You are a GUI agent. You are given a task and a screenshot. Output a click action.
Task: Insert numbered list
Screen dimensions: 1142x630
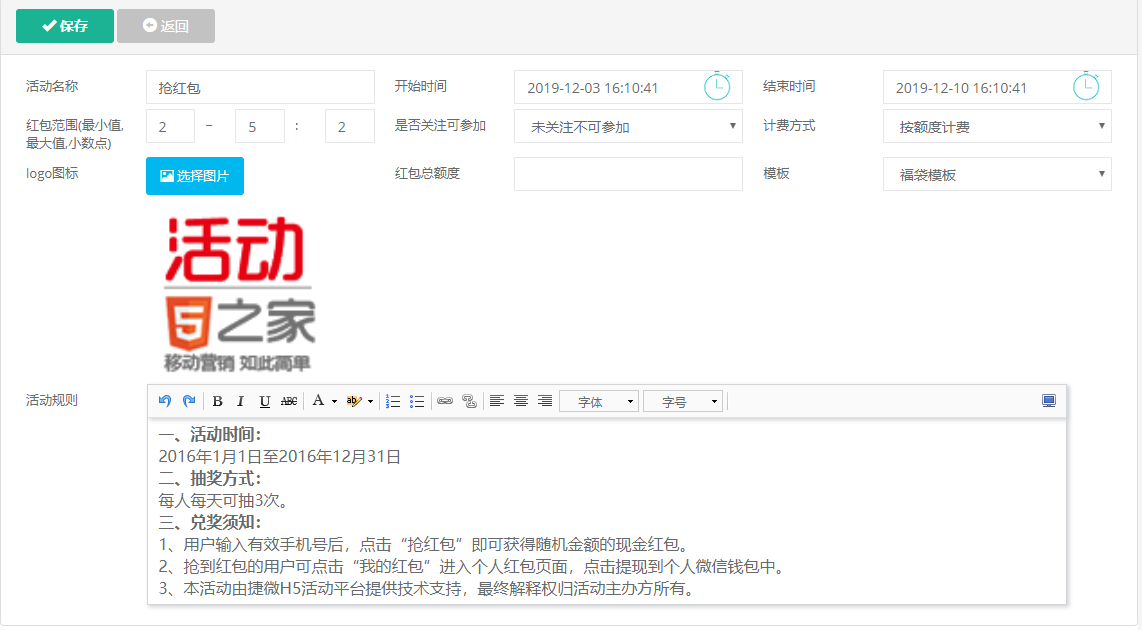coord(393,401)
